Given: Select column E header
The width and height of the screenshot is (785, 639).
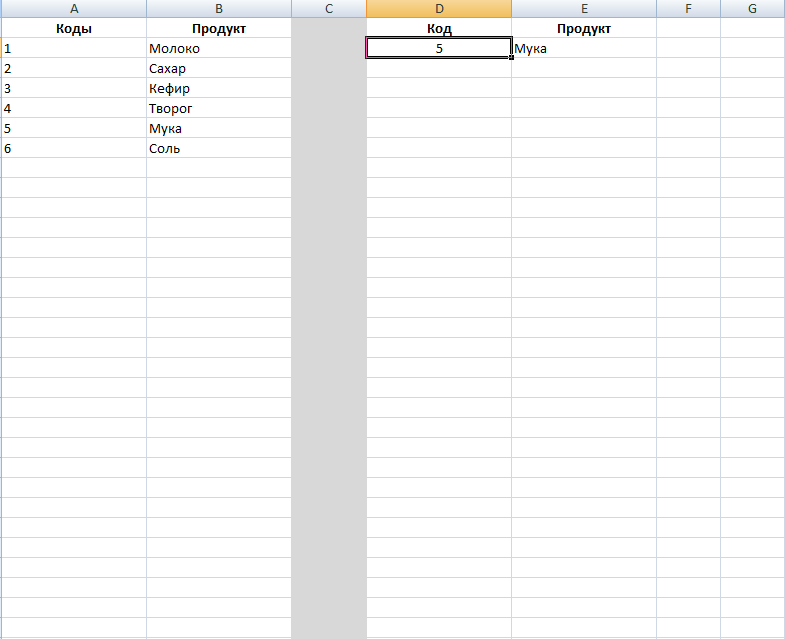Looking at the screenshot, I should 584,9.
